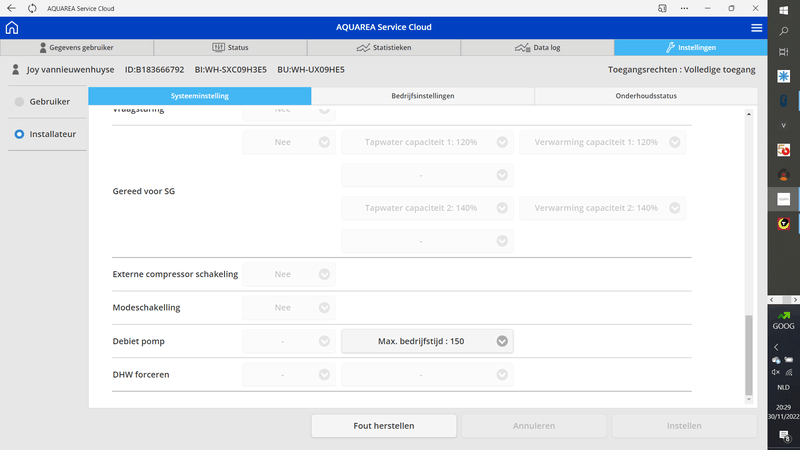Click the scrollbar down arrow of settings list

click(x=748, y=399)
